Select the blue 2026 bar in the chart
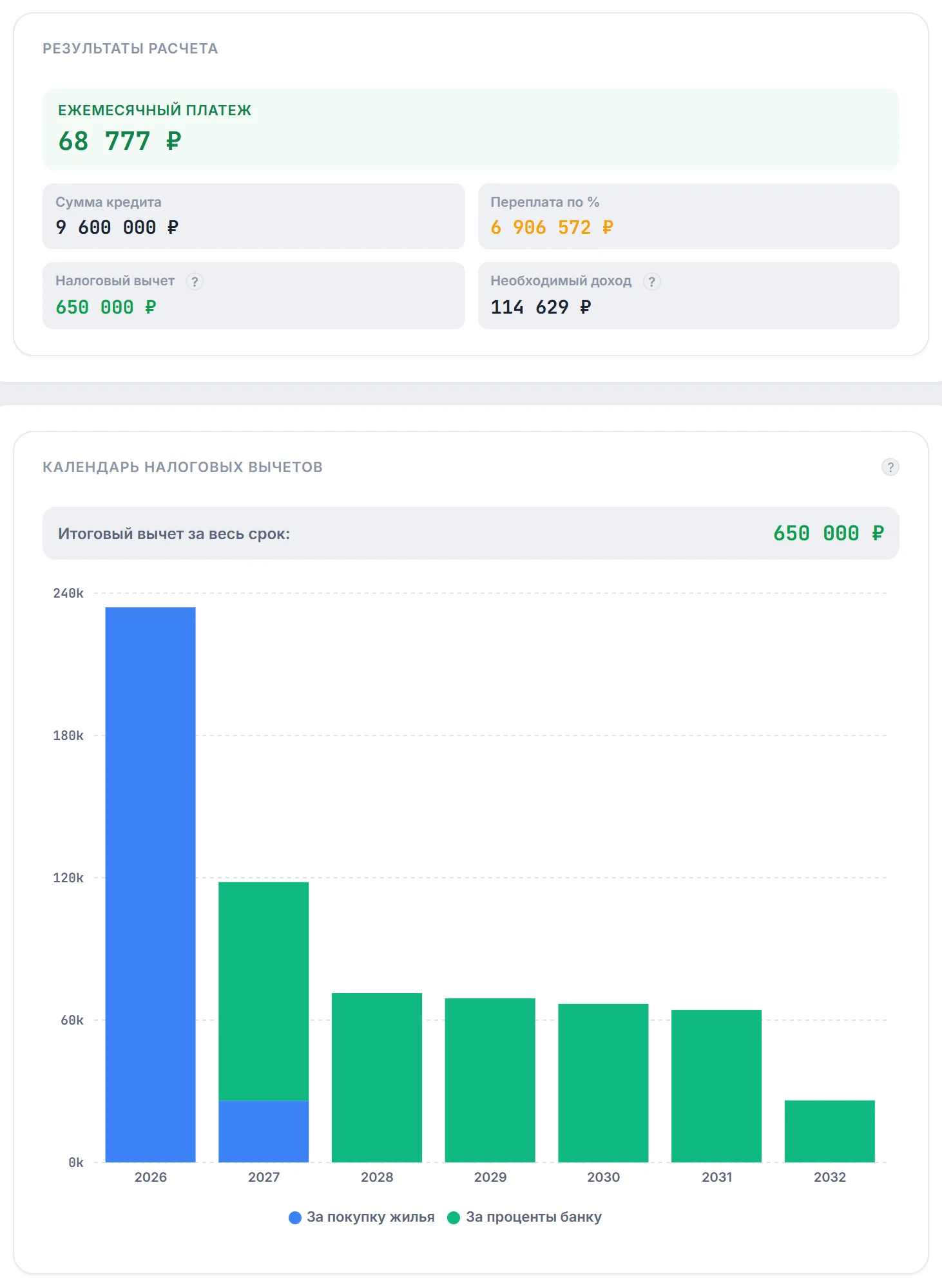This screenshot has width=942, height=1288. pyautogui.click(x=150, y=885)
